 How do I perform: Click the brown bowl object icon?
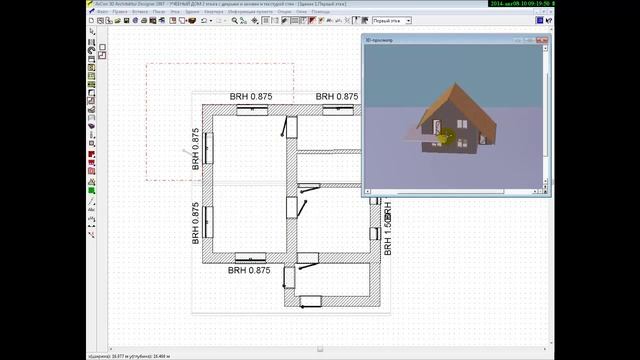coord(192,20)
